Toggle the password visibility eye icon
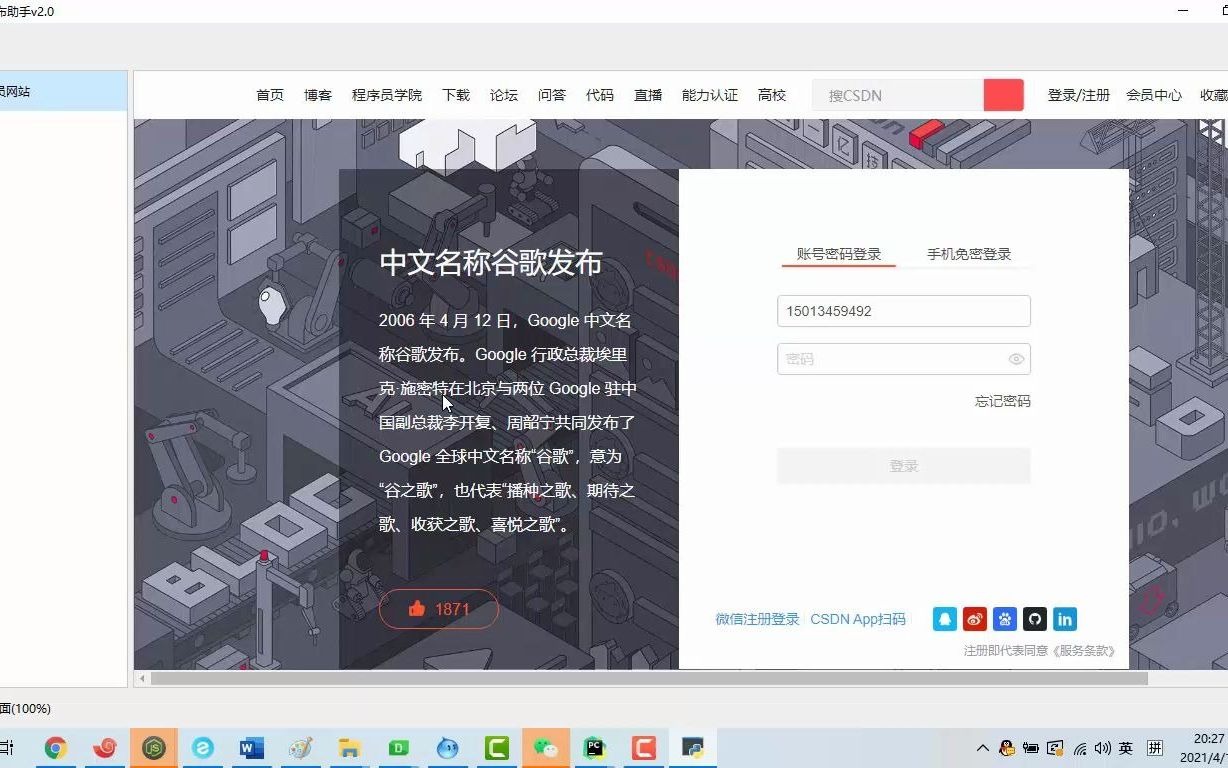 pyautogui.click(x=1015, y=359)
